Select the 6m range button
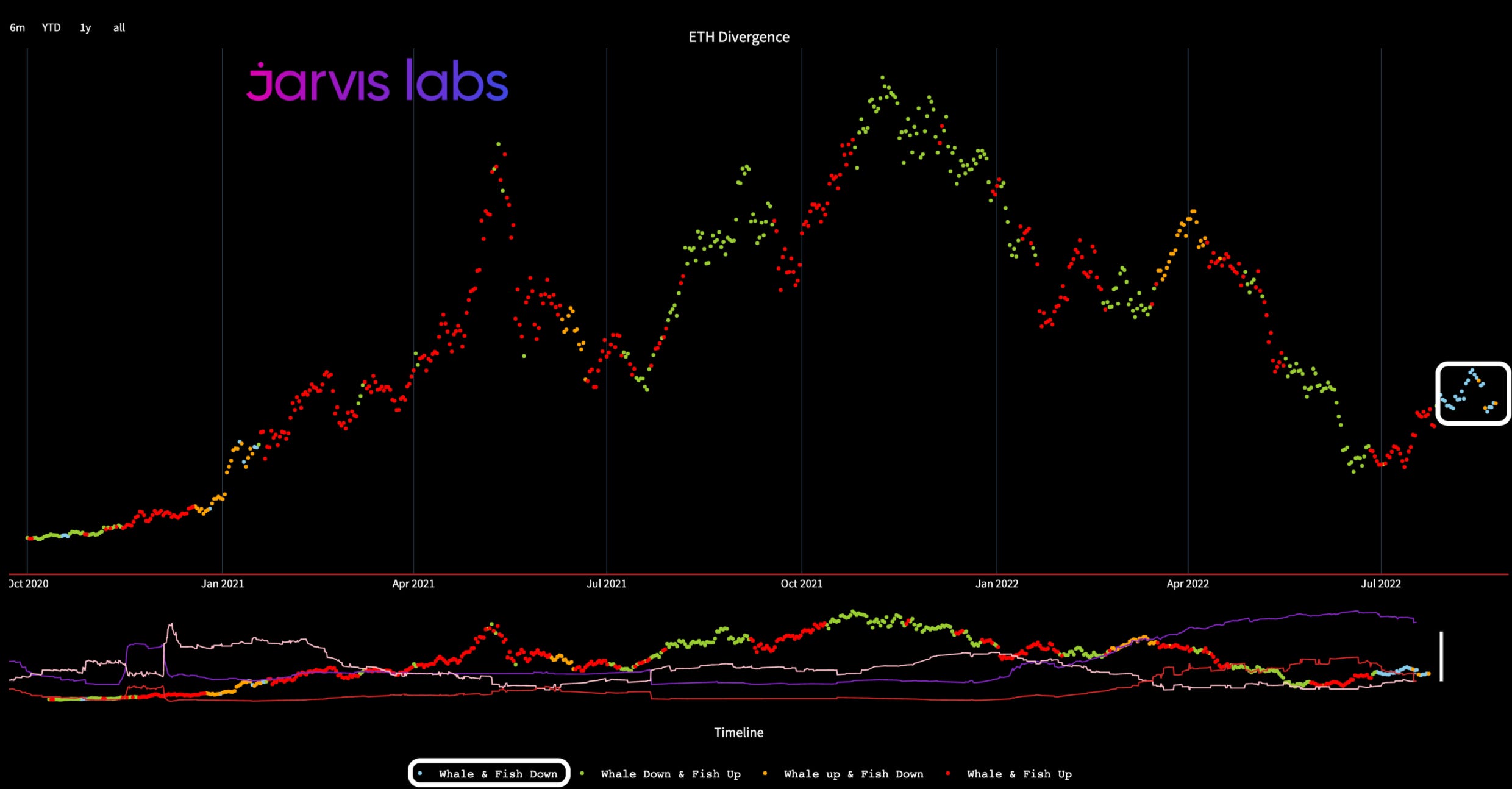The image size is (1512, 789). [x=17, y=27]
